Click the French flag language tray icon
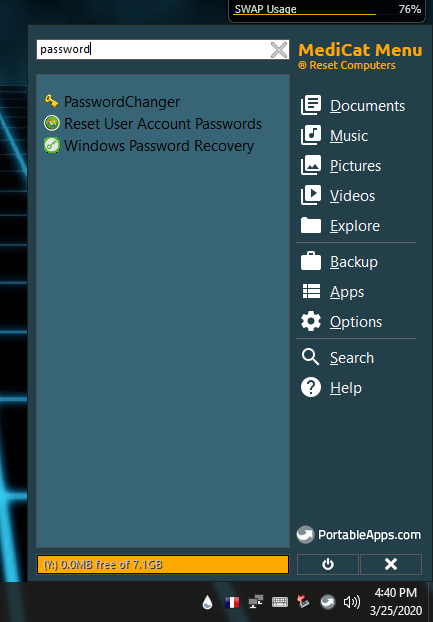433x622 pixels. (x=232, y=603)
